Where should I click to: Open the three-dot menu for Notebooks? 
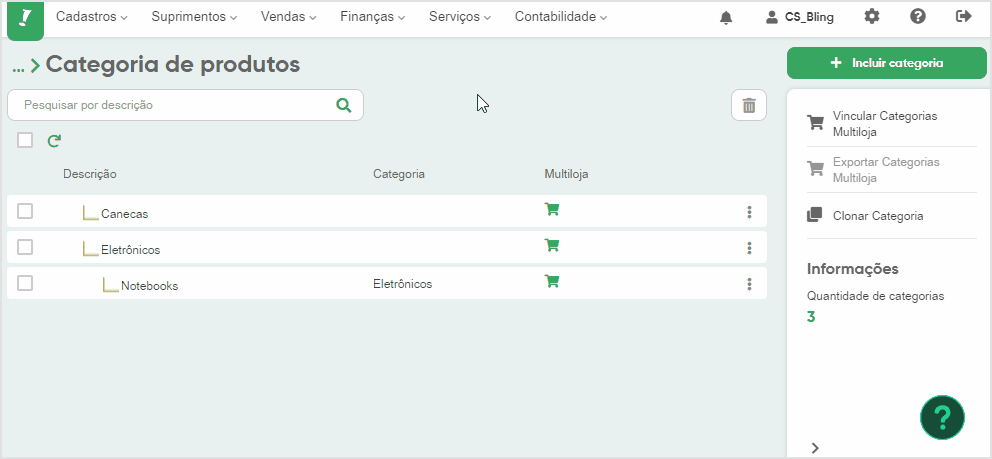click(x=749, y=284)
